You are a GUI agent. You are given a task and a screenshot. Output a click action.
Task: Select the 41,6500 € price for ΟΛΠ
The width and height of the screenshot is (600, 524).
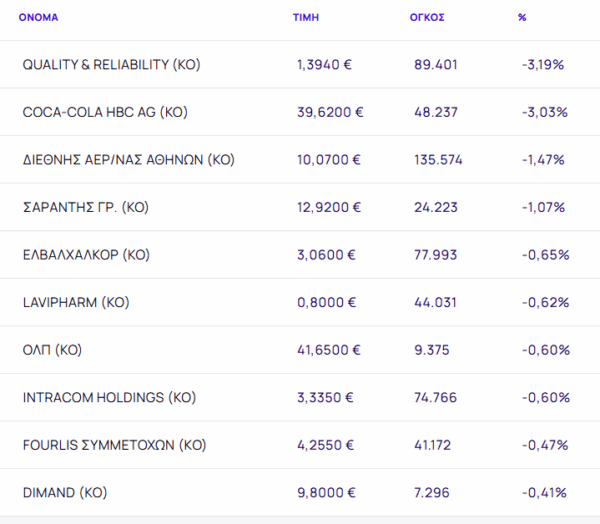coord(328,350)
